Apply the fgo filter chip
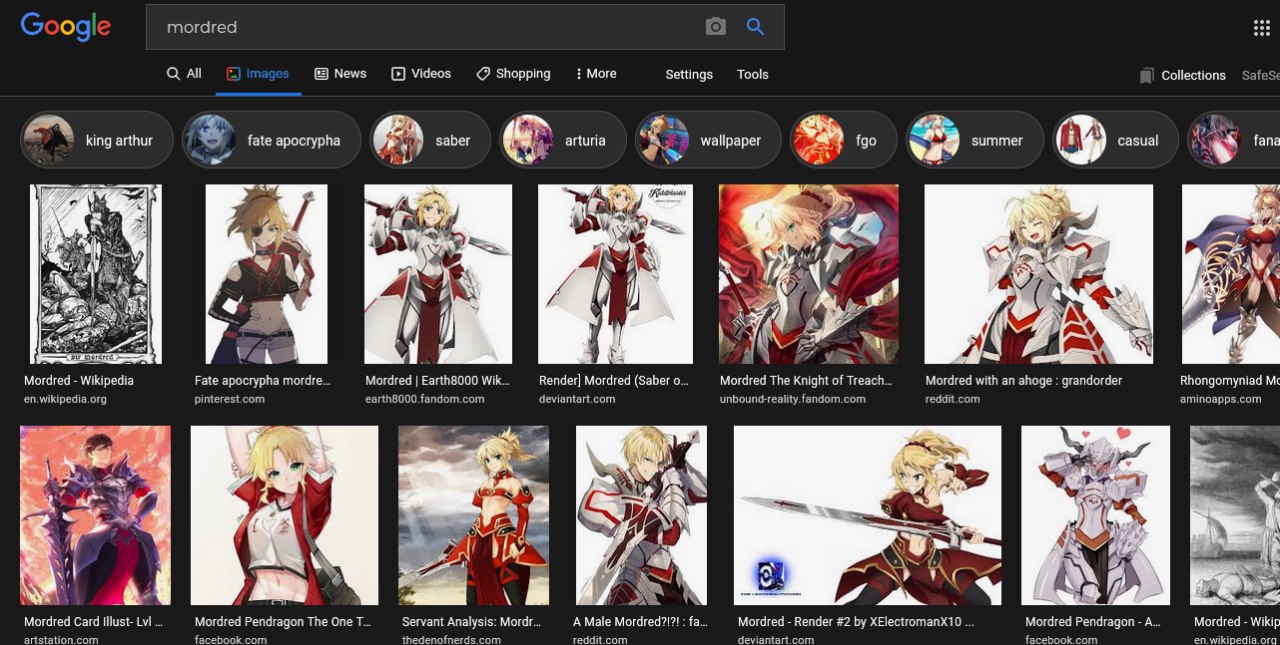This screenshot has width=1280, height=645. point(844,140)
